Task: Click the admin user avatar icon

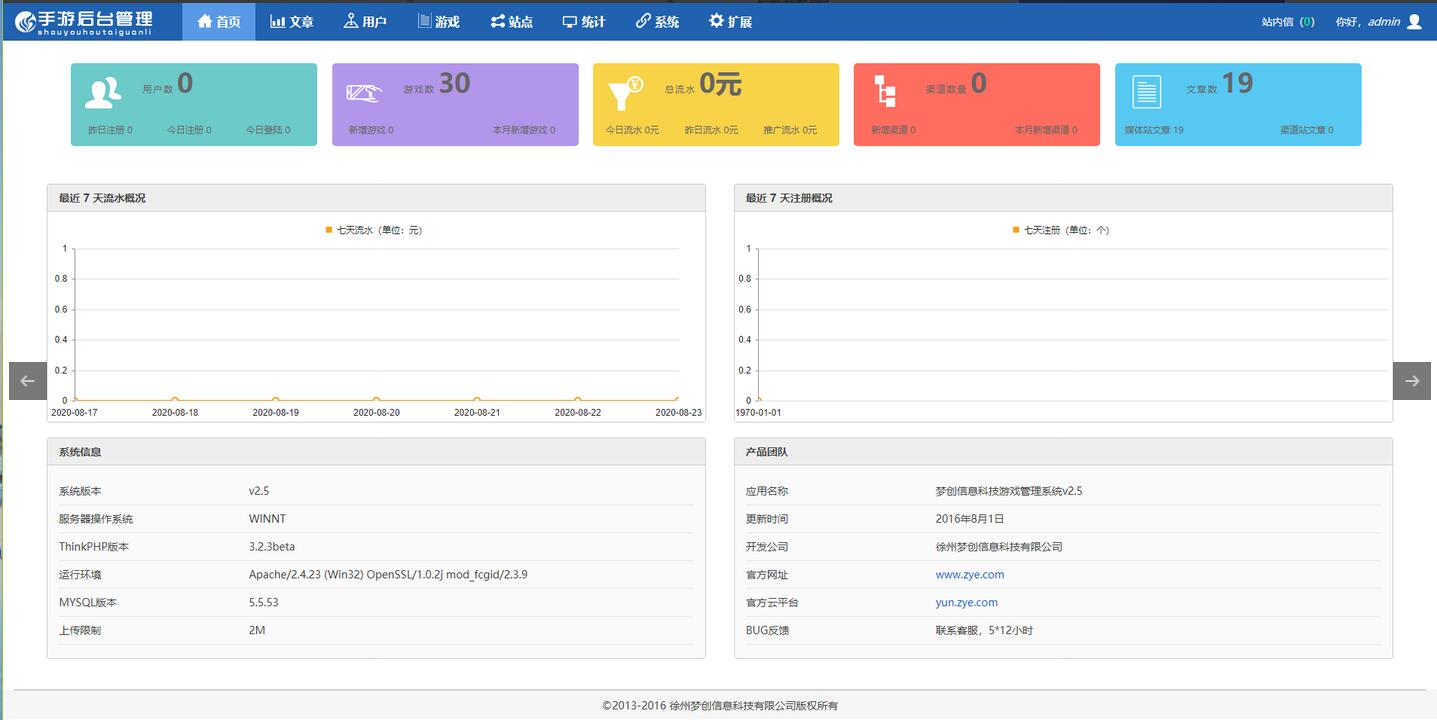Action: 1414,21
